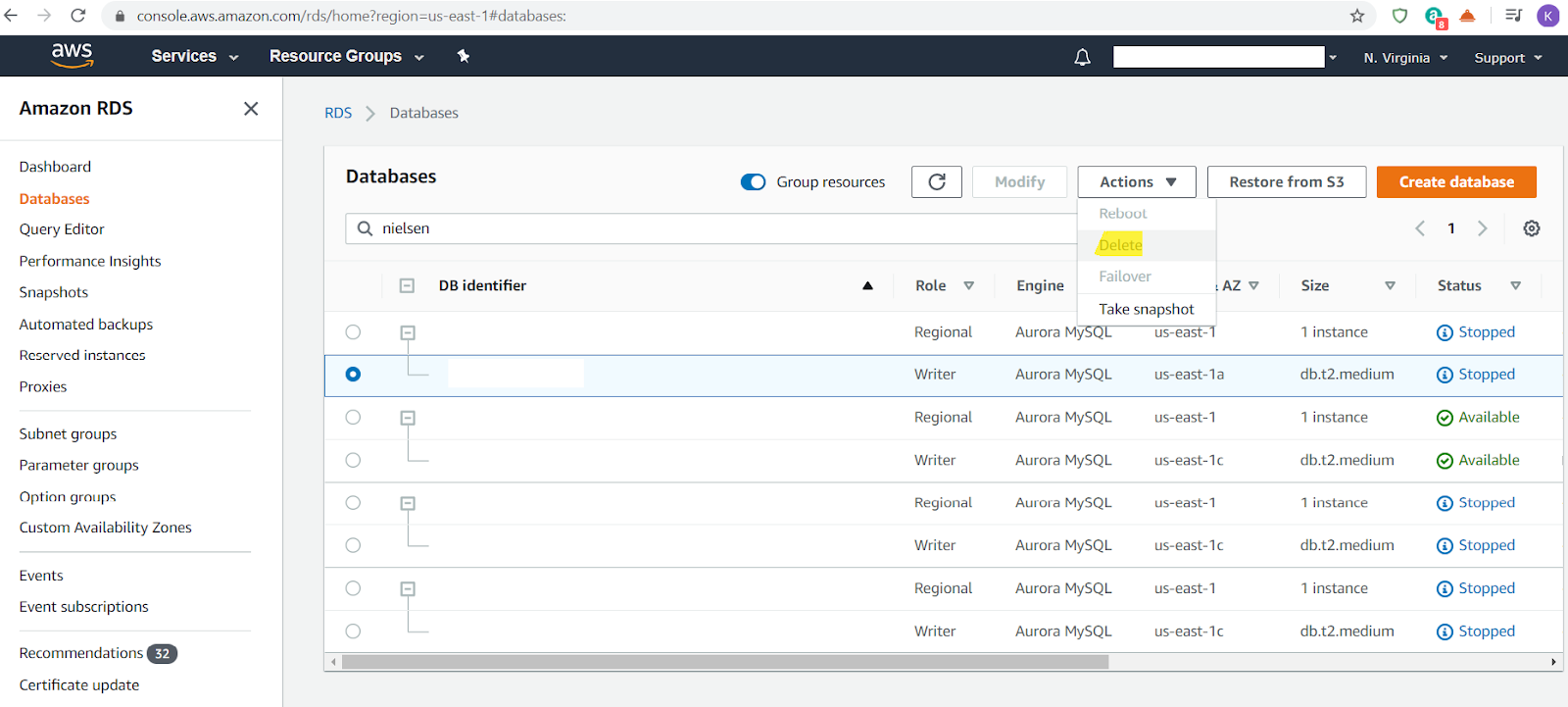Open the AWS home logo
Screen dimensions: 1568x707
point(72,56)
